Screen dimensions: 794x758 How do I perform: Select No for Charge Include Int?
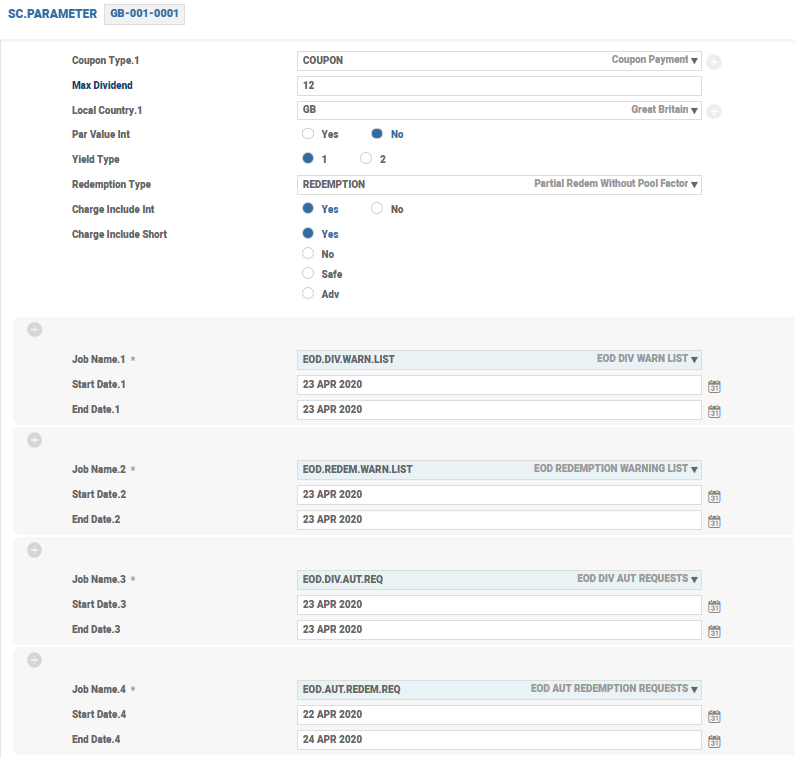pyautogui.click(x=377, y=209)
